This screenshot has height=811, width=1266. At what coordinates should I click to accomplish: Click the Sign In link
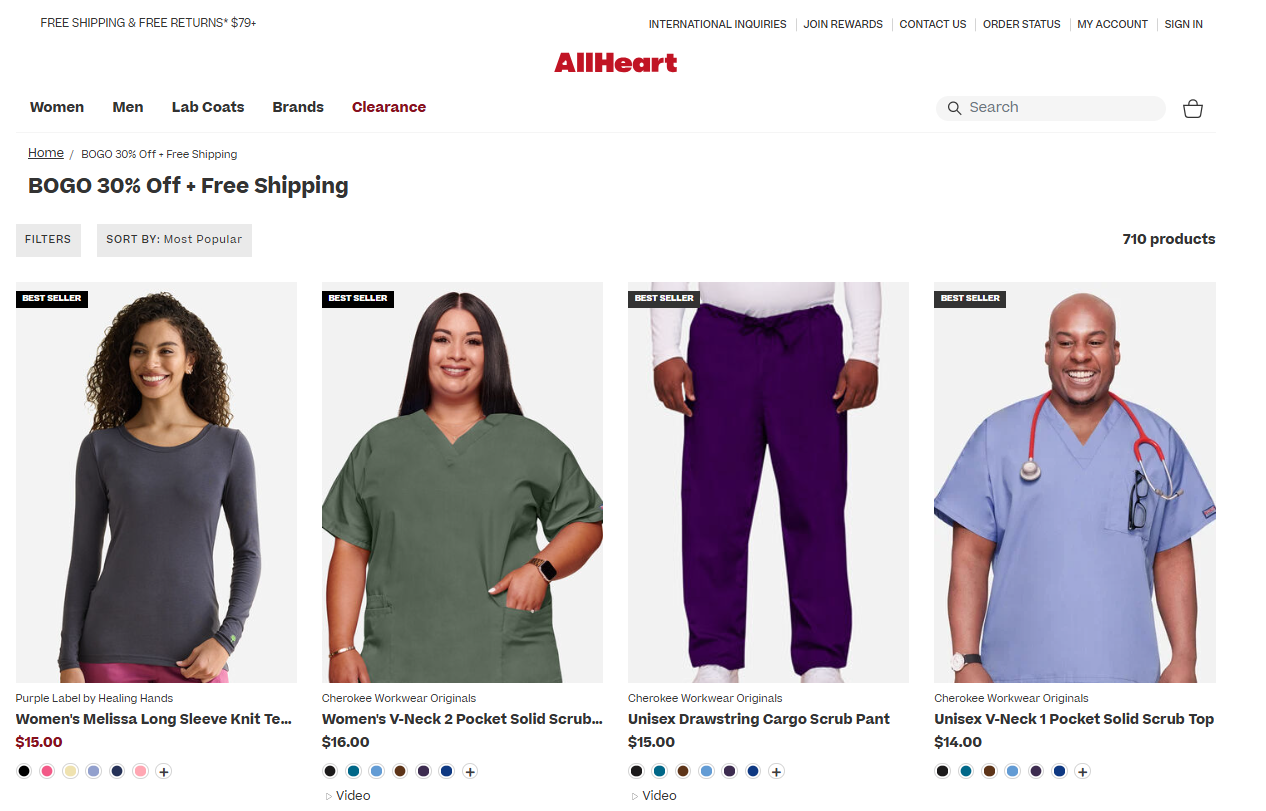point(1184,24)
